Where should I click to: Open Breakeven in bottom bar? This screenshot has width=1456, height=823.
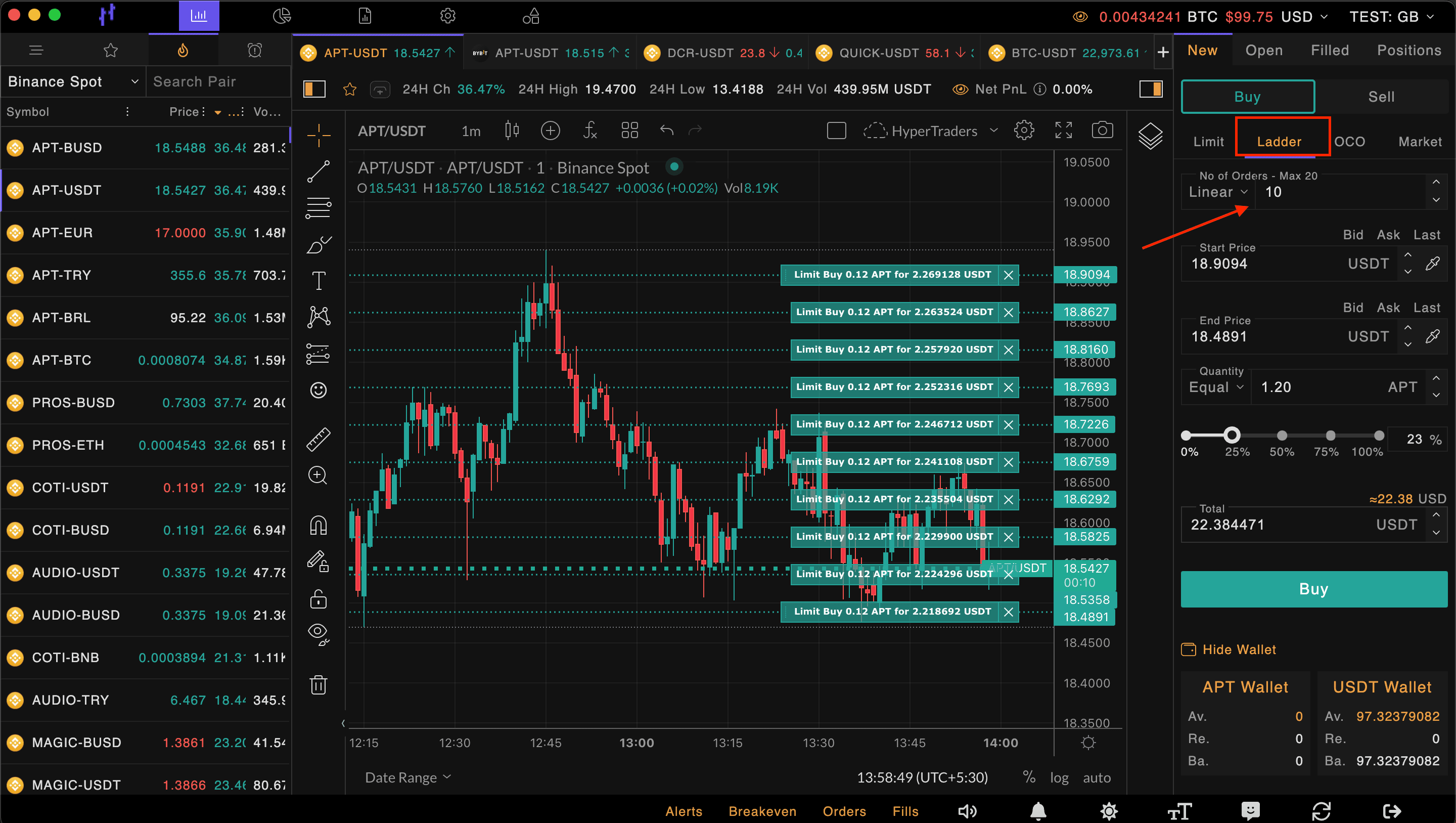click(762, 811)
